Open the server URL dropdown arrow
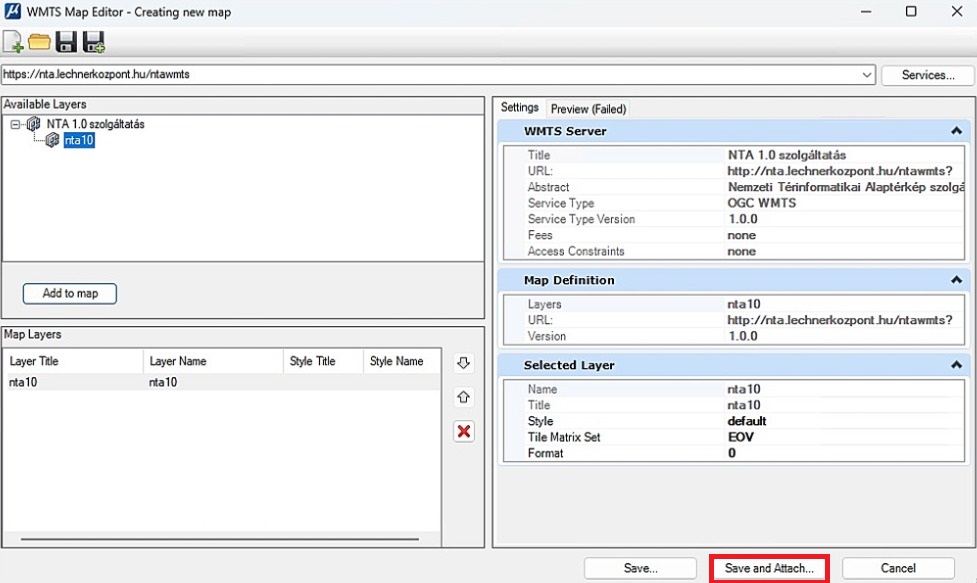 coord(867,75)
